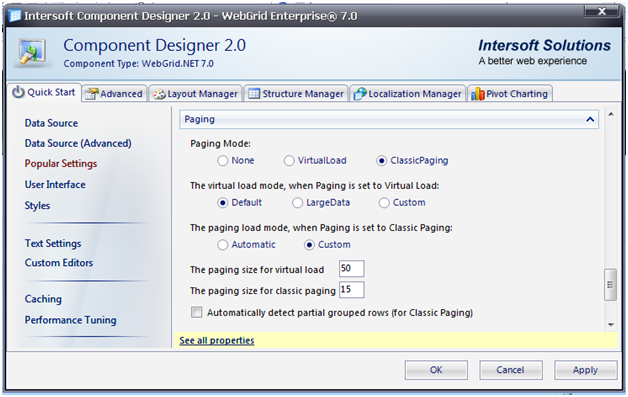Image resolution: width=628 pixels, height=397 pixels.
Task: Switch to the Structure Manager tab
Action: click(x=296, y=94)
